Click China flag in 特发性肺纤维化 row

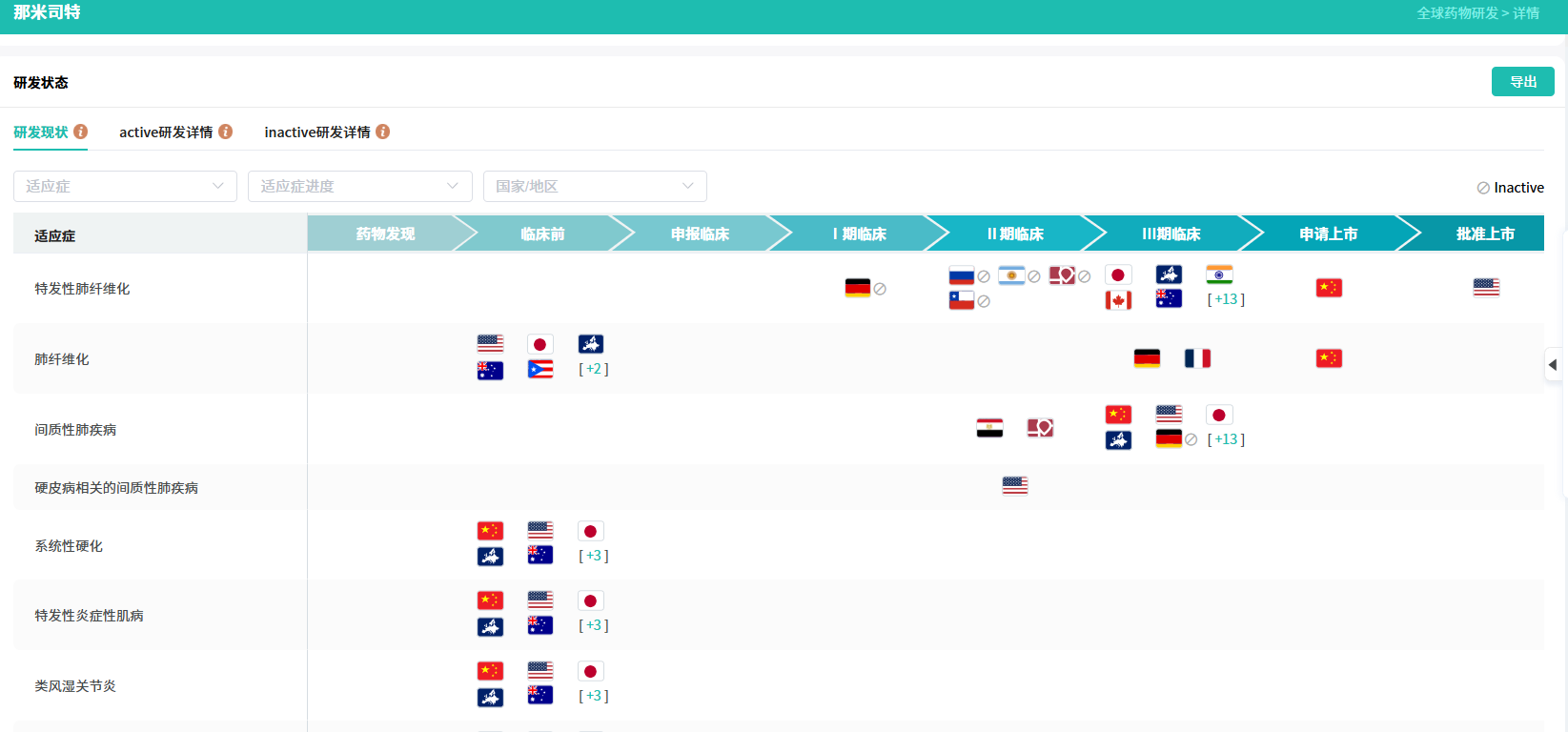[1329, 288]
